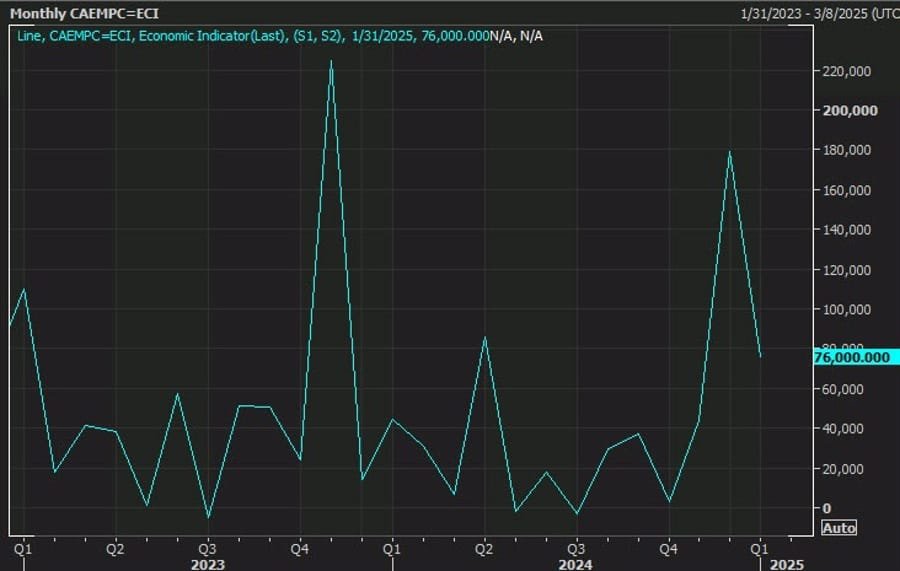Click the 2023 year label on time axis

click(207, 564)
